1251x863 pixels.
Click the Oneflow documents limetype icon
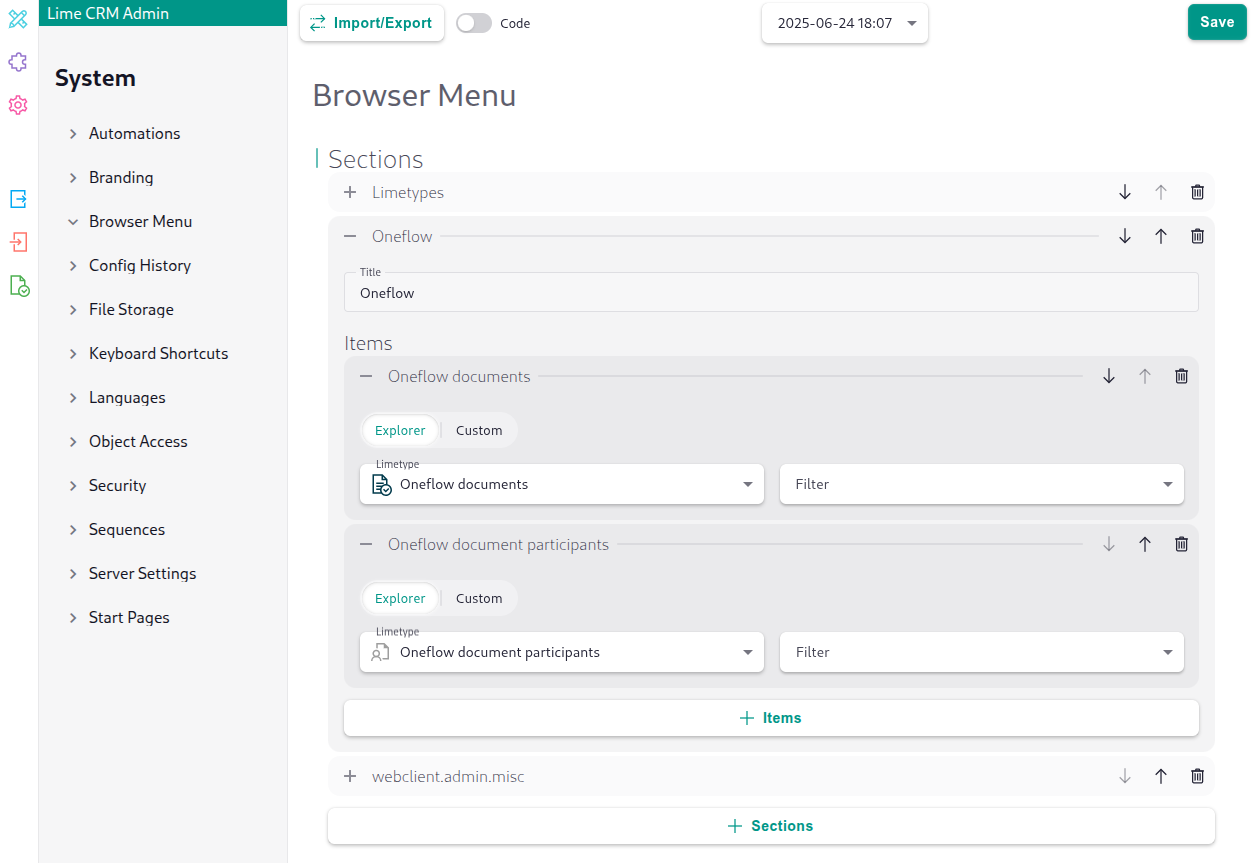pyautogui.click(x=381, y=485)
